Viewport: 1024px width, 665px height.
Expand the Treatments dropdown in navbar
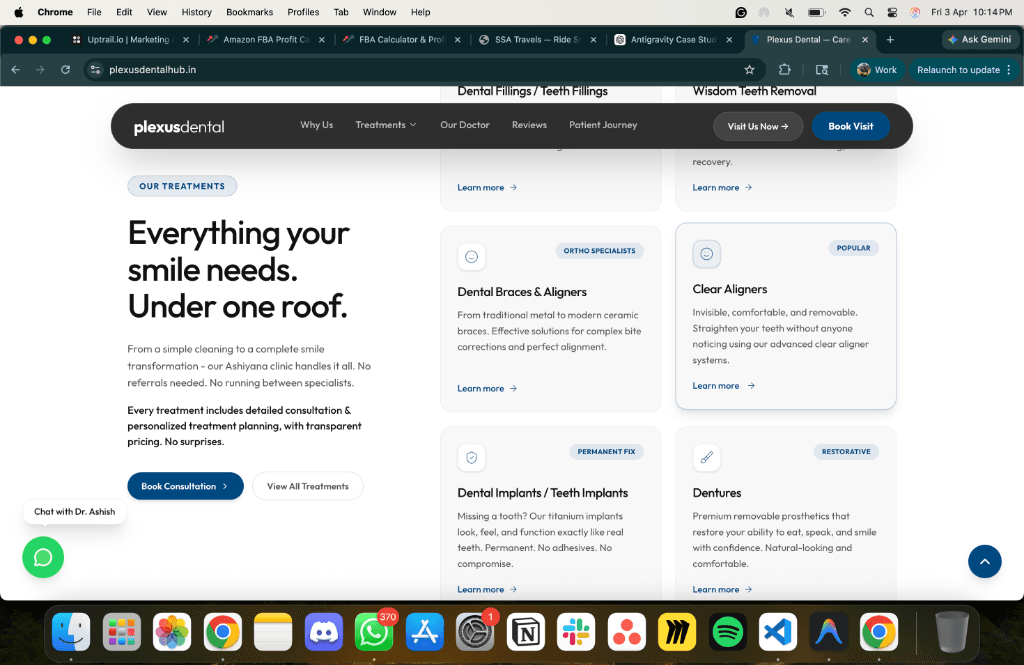386,125
